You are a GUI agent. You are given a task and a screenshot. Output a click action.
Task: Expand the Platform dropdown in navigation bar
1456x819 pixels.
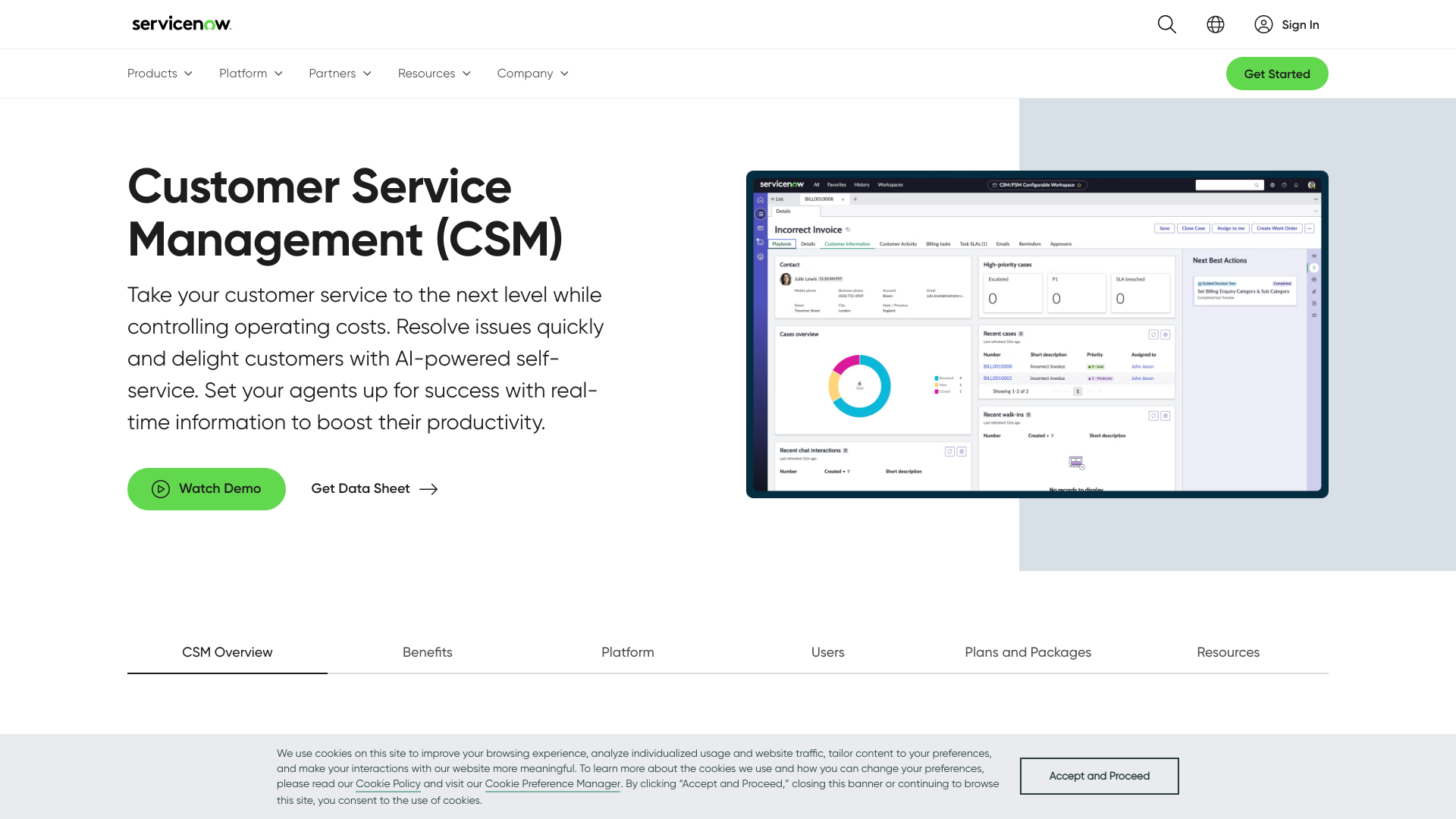[251, 74]
